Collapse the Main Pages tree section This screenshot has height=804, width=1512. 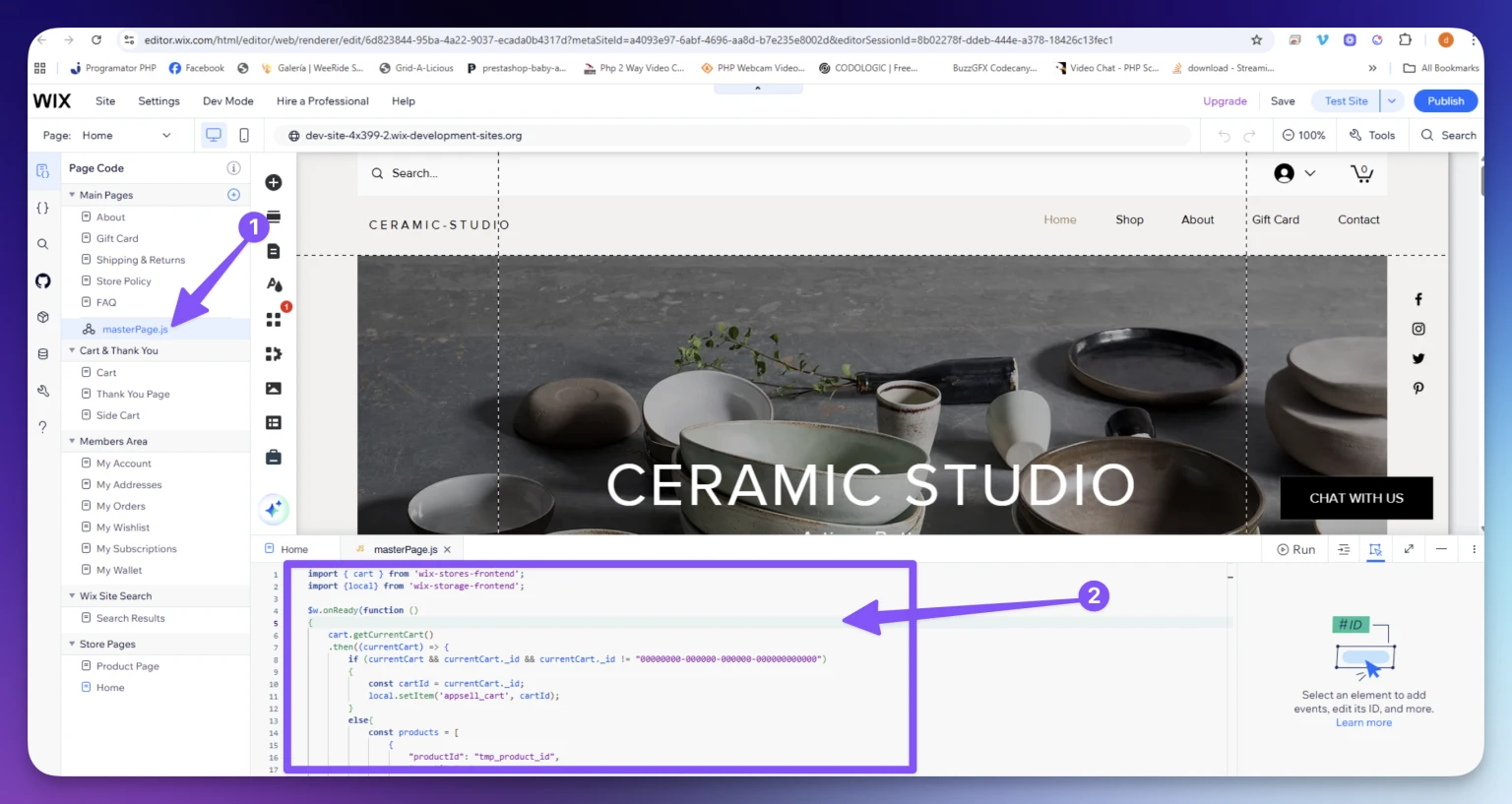point(72,195)
